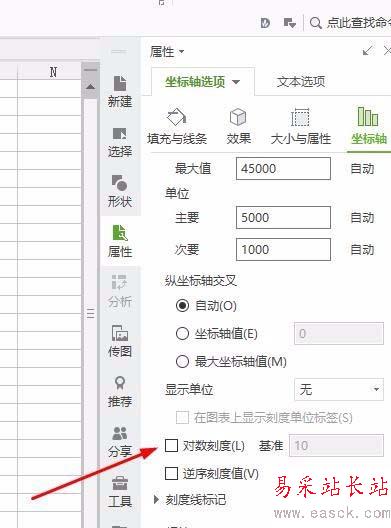Click the sidebar handle with three lines
The image size is (391, 528).
91,313
